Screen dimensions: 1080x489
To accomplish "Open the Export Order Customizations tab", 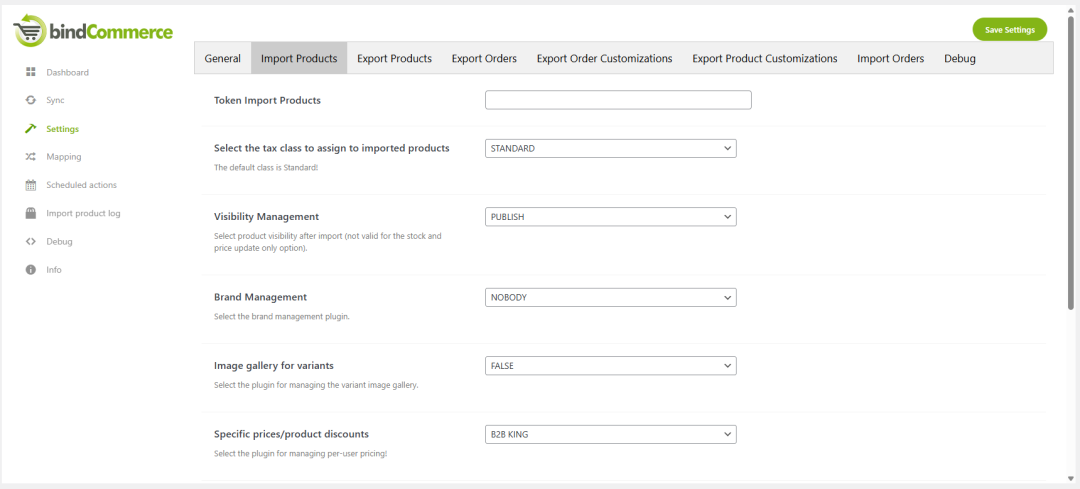I will tap(605, 59).
